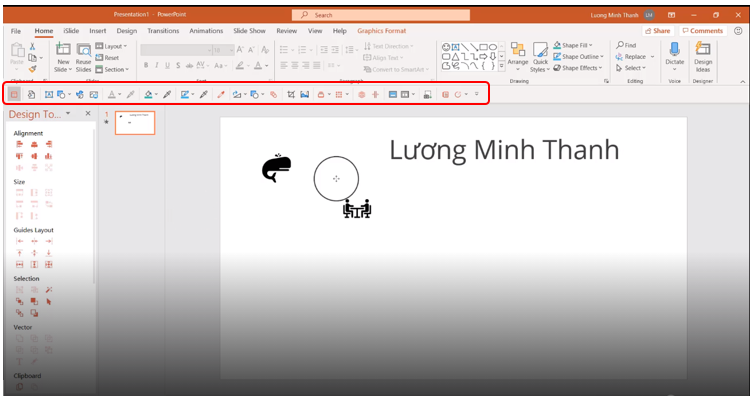The height and width of the screenshot is (396, 754).
Task: Click the Design Ideas icon
Action: 703,49
